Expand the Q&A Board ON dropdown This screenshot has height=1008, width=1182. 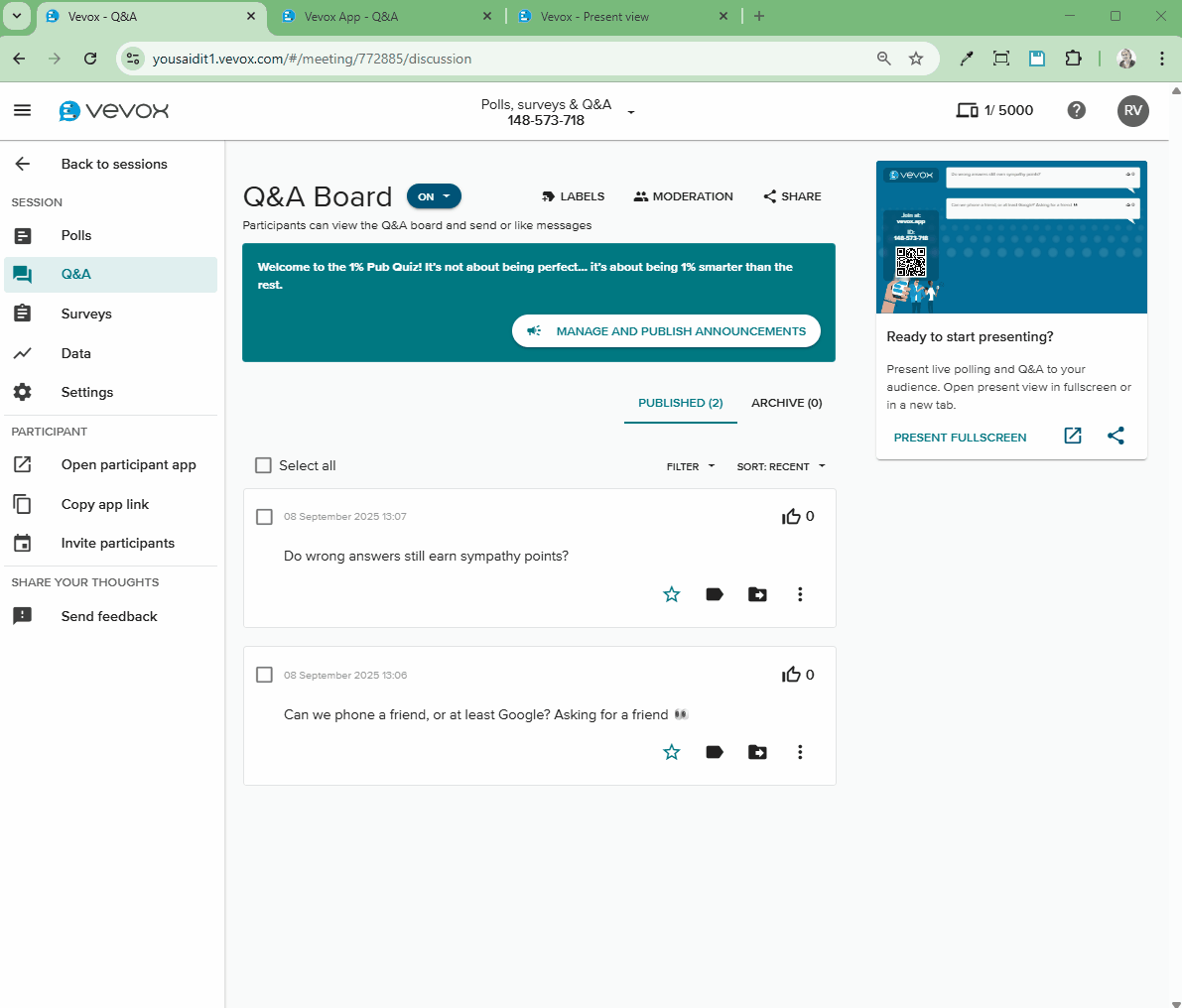coord(434,196)
